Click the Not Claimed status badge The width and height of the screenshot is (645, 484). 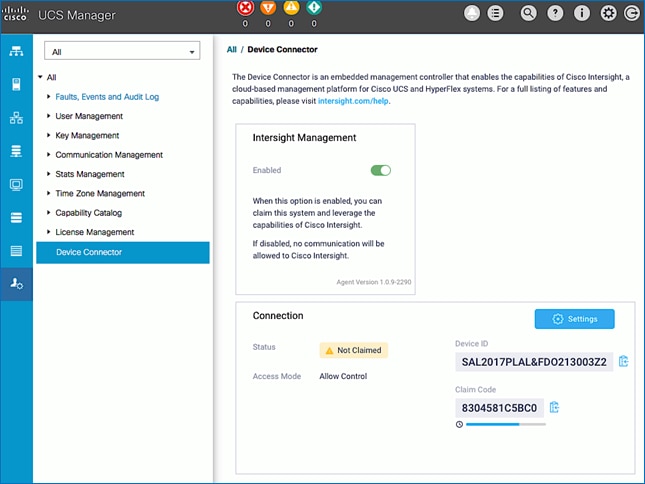pos(353,350)
